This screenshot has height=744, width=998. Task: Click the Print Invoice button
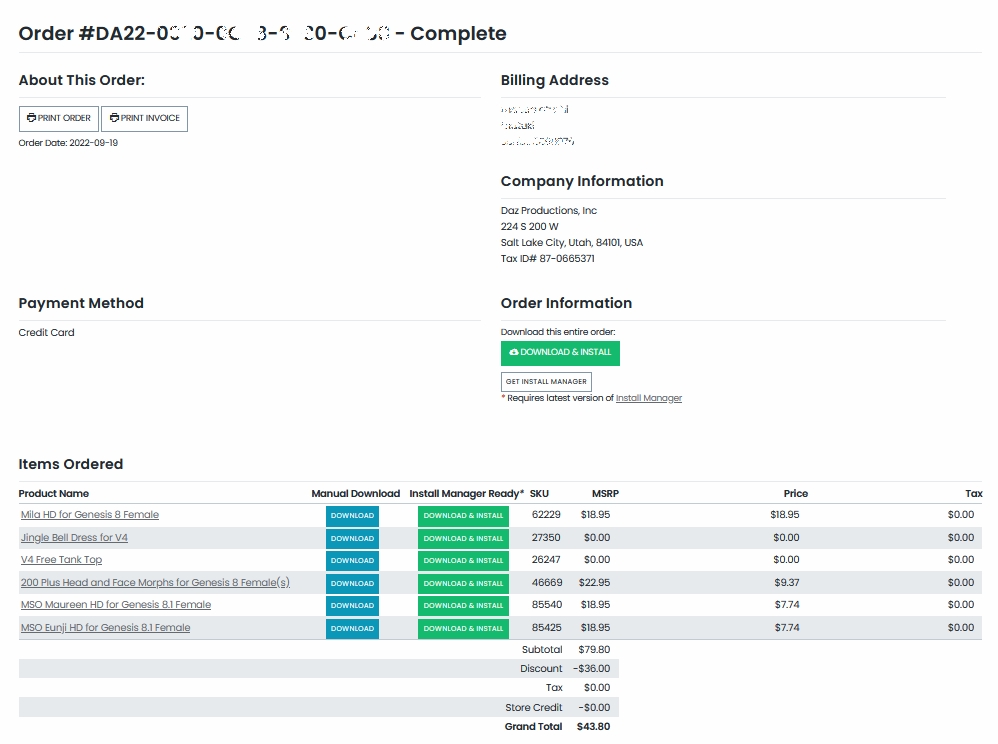pos(144,119)
